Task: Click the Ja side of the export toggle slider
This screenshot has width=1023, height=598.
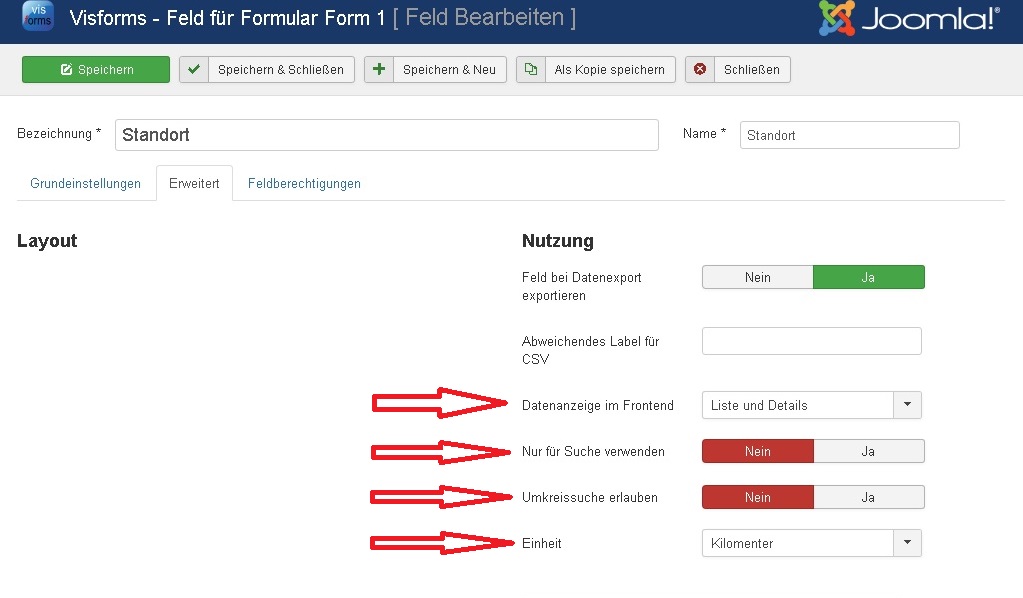Action: click(869, 277)
